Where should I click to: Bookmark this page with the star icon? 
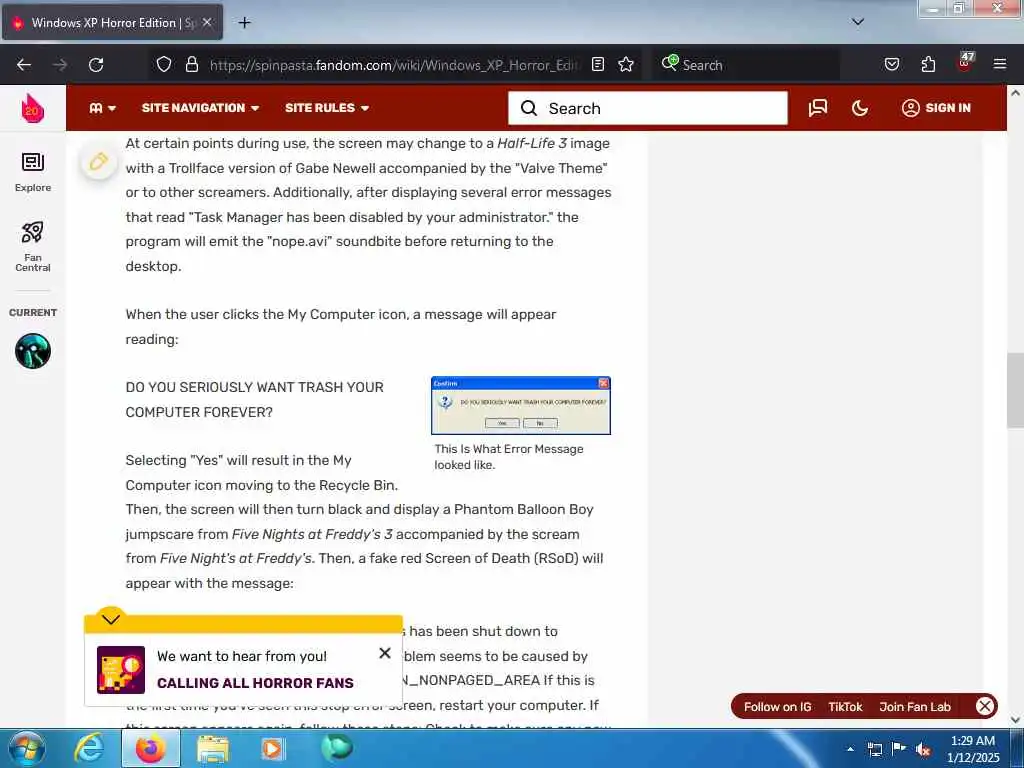tap(626, 64)
